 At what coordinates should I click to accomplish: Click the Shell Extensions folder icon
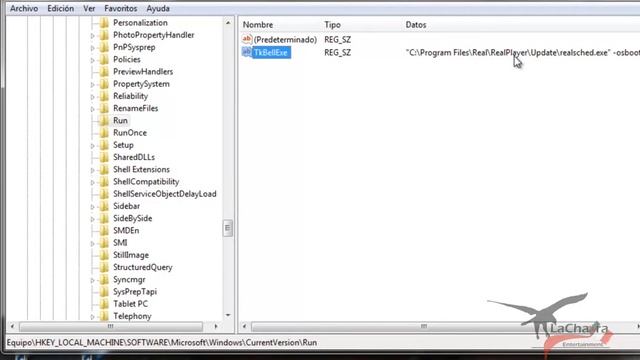pos(104,169)
